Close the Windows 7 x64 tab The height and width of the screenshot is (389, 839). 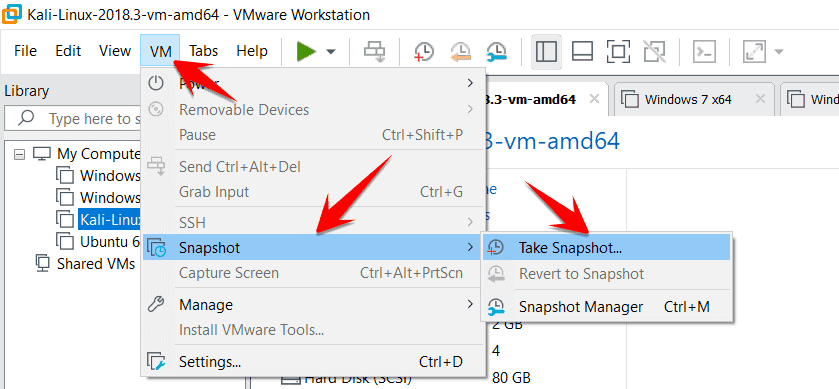(760, 99)
